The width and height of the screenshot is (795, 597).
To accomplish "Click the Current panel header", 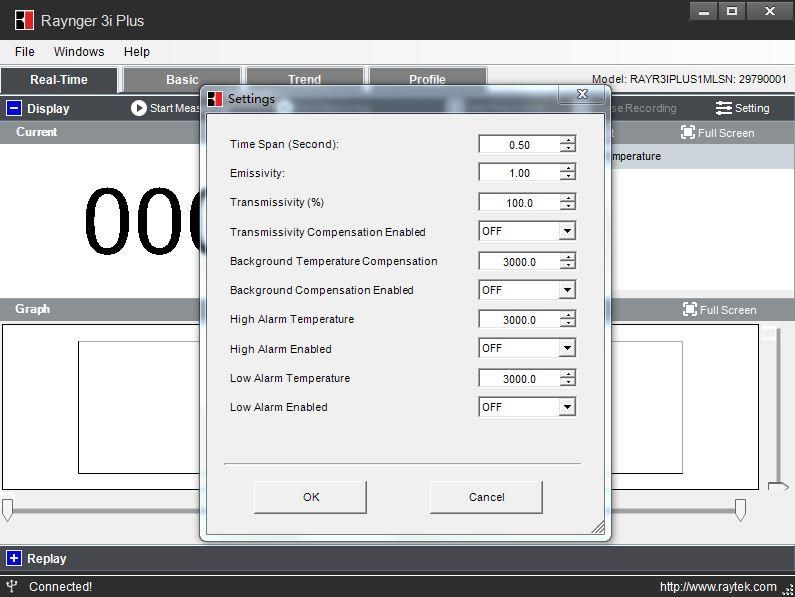I will tap(36, 132).
